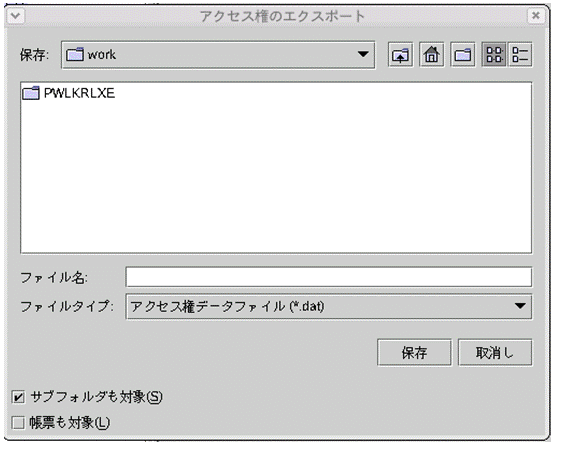Enable 帳票も対象(L) checkbox

(18, 423)
